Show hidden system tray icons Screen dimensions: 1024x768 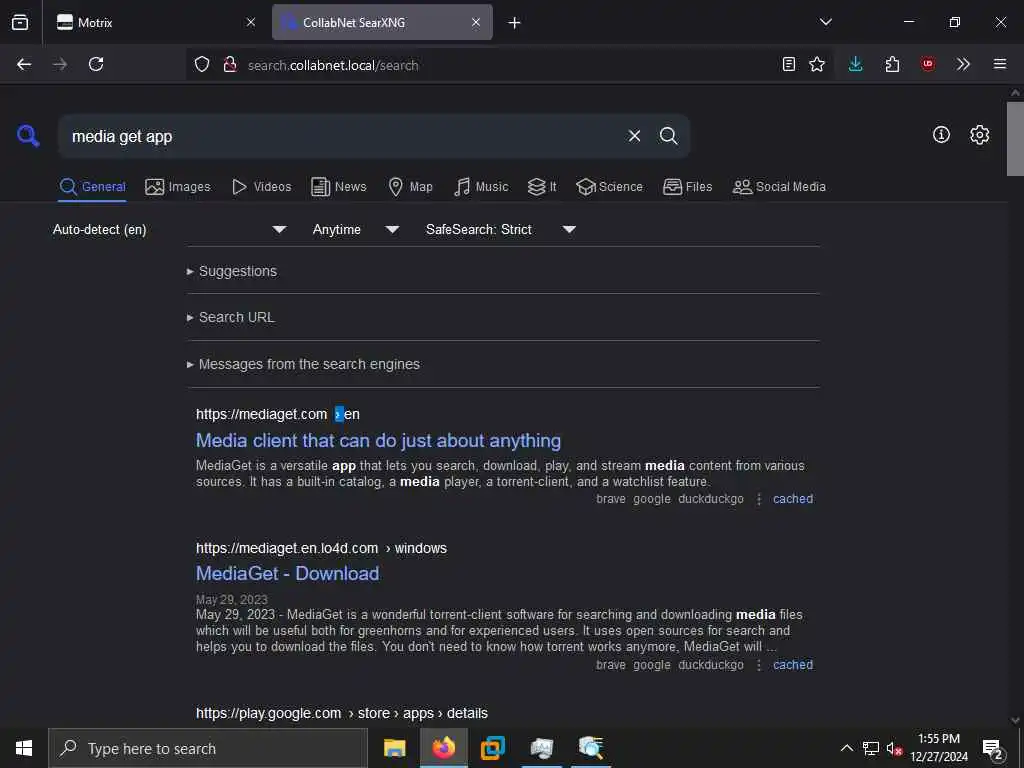(x=846, y=748)
